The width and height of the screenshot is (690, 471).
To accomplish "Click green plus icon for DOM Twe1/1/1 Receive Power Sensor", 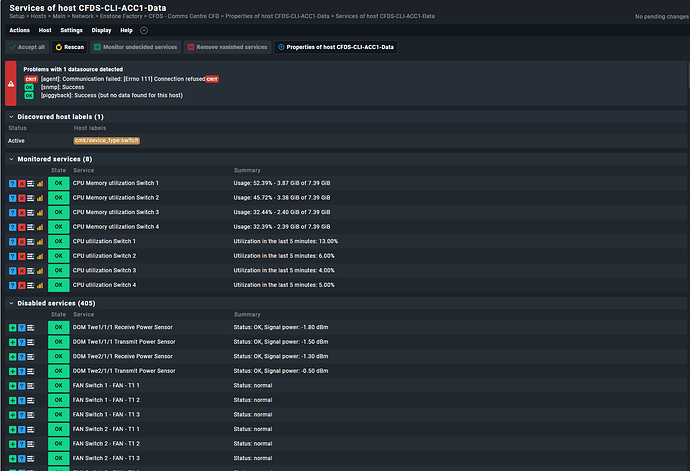I will (x=11, y=328).
